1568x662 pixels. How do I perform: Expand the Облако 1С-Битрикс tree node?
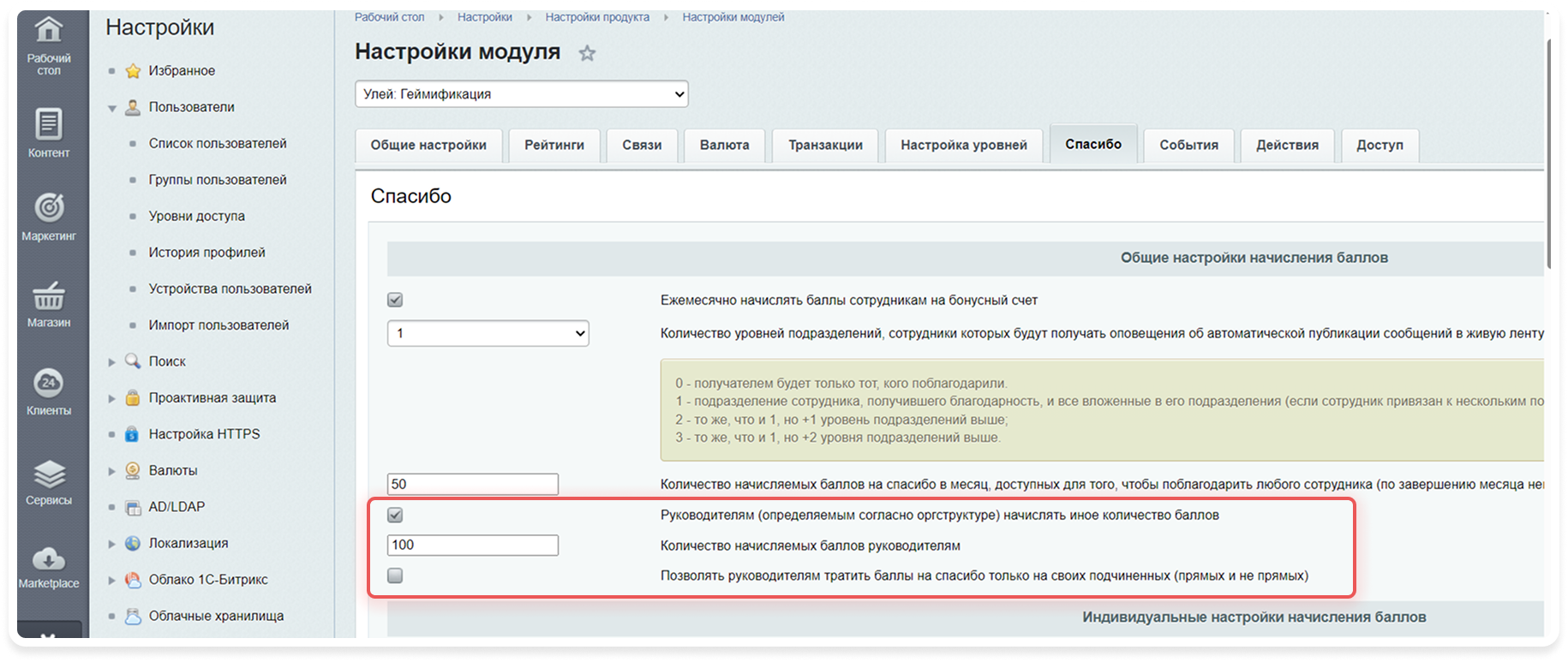[112, 581]
